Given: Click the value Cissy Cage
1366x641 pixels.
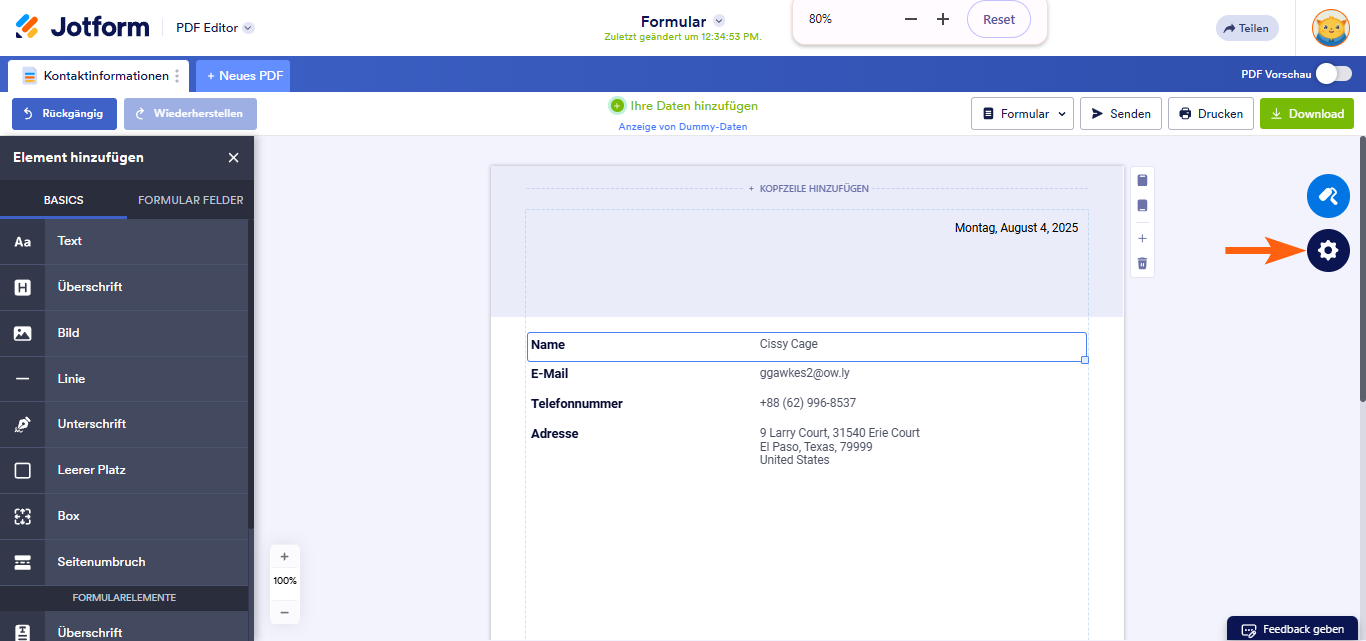Looking at the screenshot, I should (x=789, y=344).
